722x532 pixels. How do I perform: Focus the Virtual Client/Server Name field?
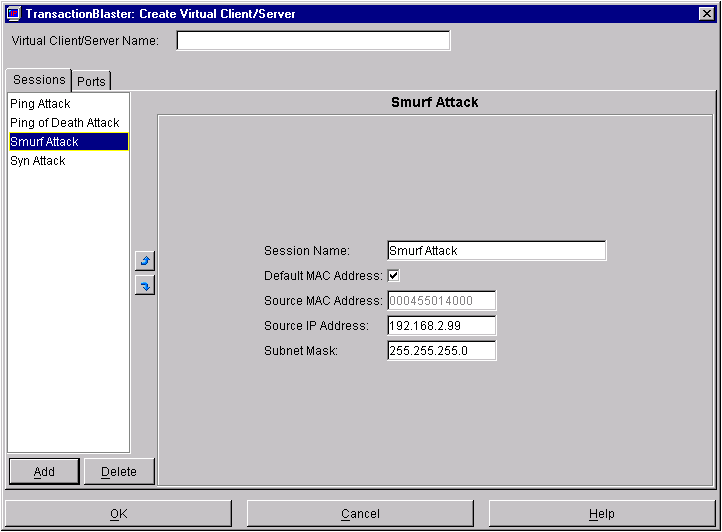pyautogui.click(x=313, y=41)
